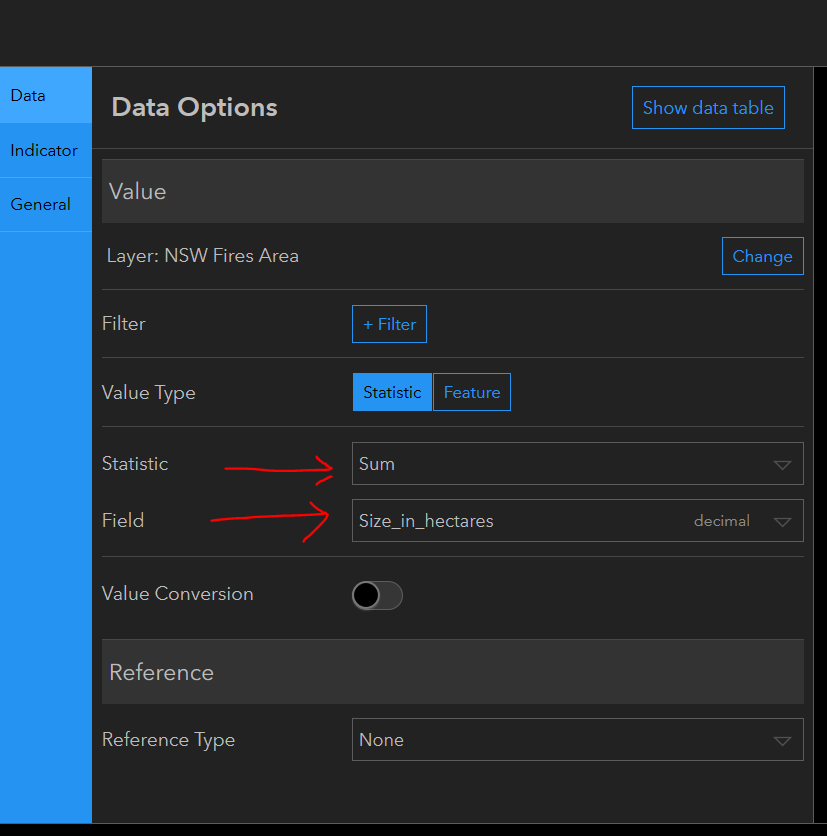The image size is (827, 836).
Task: Click the decimal type label in Field
Action: tap(722, 521)
